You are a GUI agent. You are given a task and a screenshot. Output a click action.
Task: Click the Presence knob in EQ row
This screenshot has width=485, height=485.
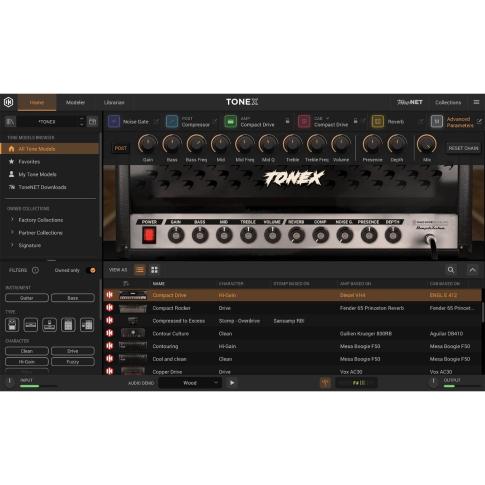tap(372, 144)
